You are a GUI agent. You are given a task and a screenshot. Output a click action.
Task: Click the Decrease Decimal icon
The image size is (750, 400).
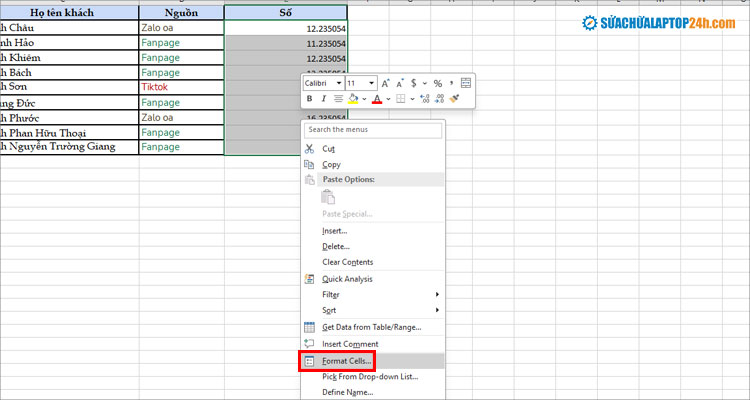click(439, 100)
